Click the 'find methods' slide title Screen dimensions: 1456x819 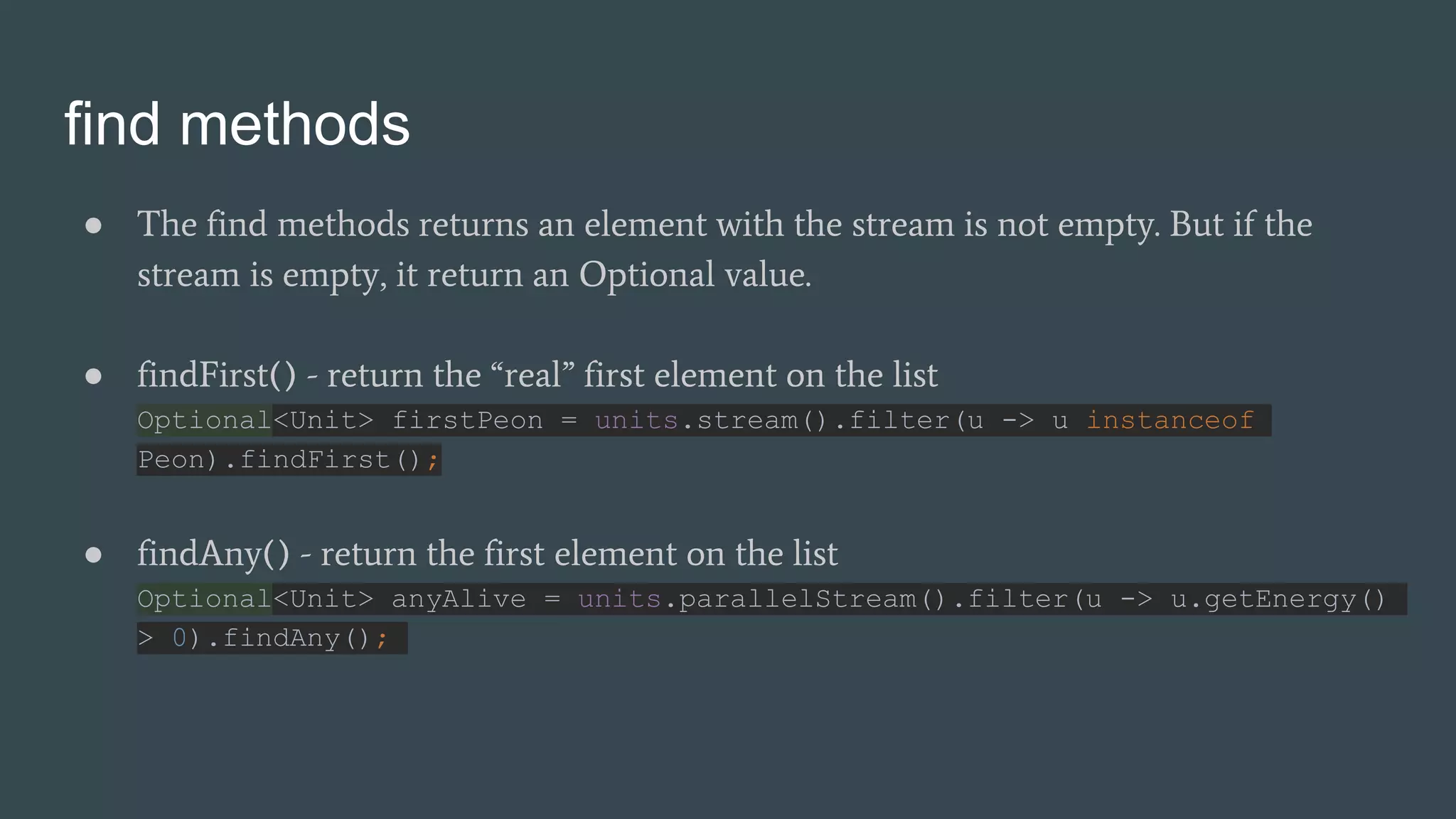[237, 124]
